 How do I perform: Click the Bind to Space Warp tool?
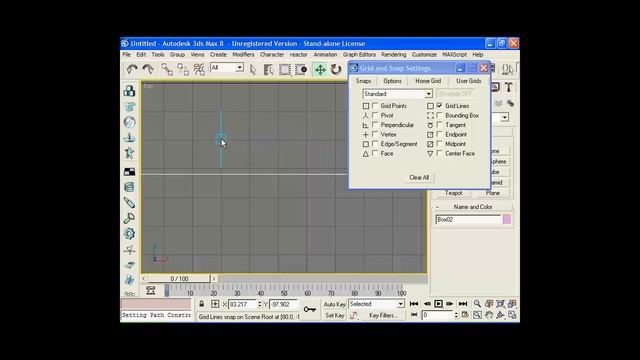(199, 69)
